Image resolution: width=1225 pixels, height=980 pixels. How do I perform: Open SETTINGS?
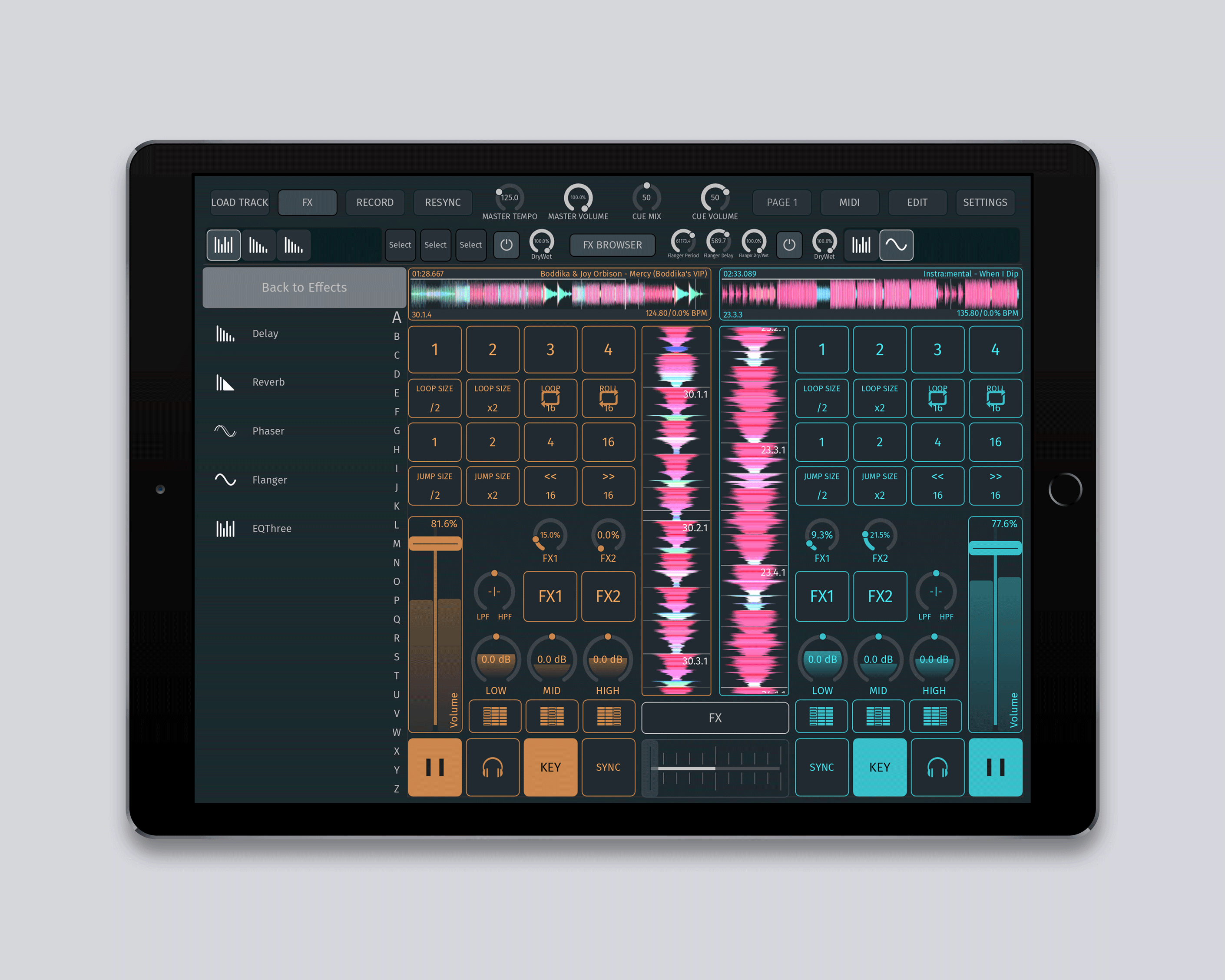tap(985, 202)
